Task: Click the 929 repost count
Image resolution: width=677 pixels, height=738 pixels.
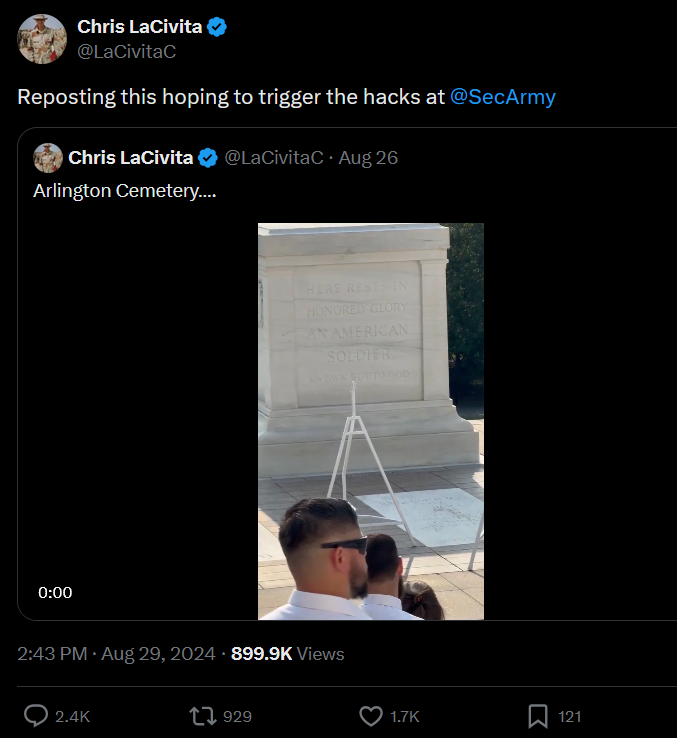Action: coord(238,716)
